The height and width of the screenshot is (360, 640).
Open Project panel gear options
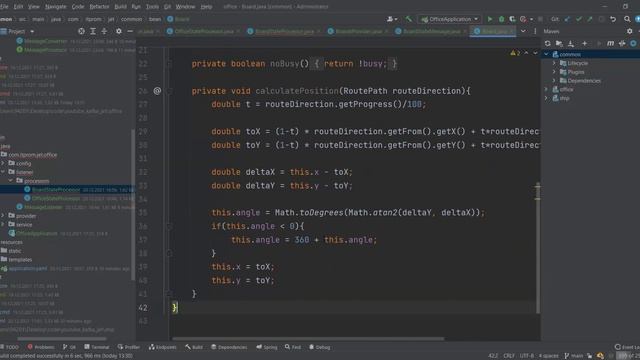click(x=119, y=31)
